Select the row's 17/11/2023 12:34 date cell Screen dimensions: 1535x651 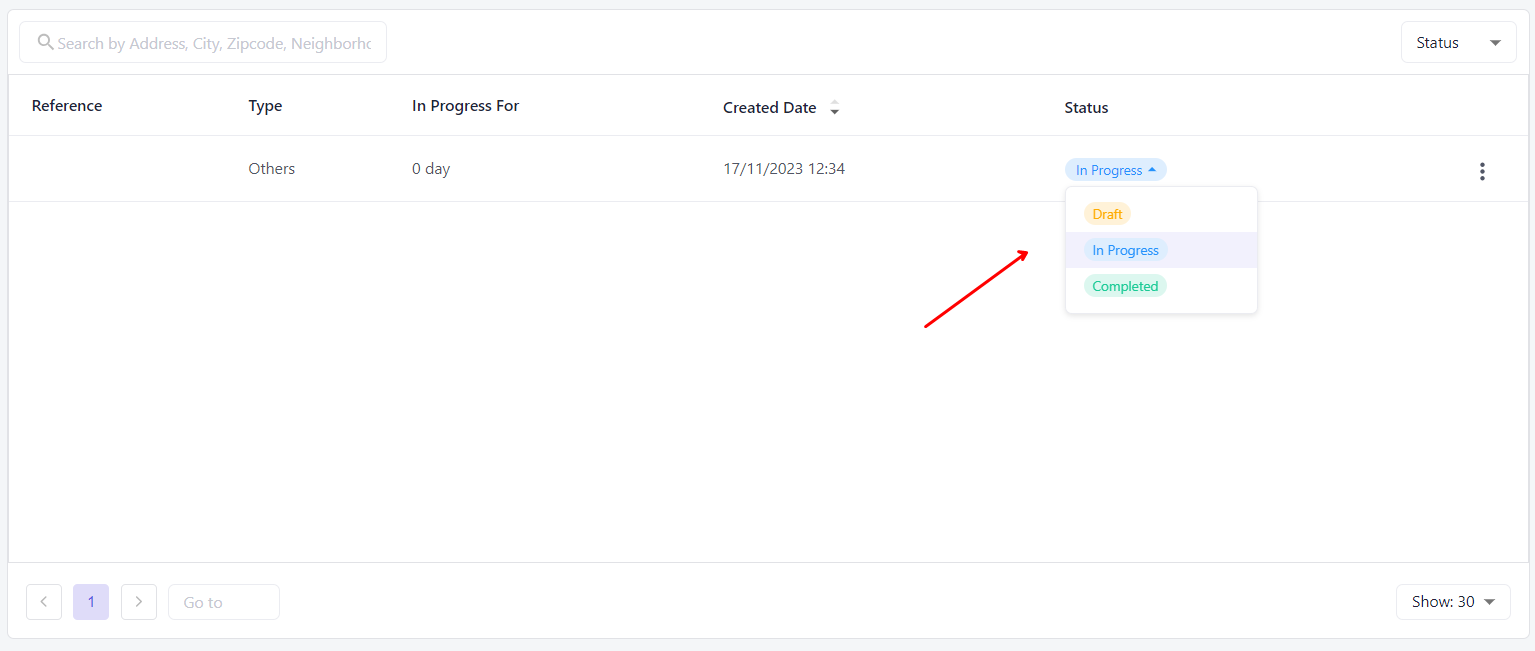784,169
